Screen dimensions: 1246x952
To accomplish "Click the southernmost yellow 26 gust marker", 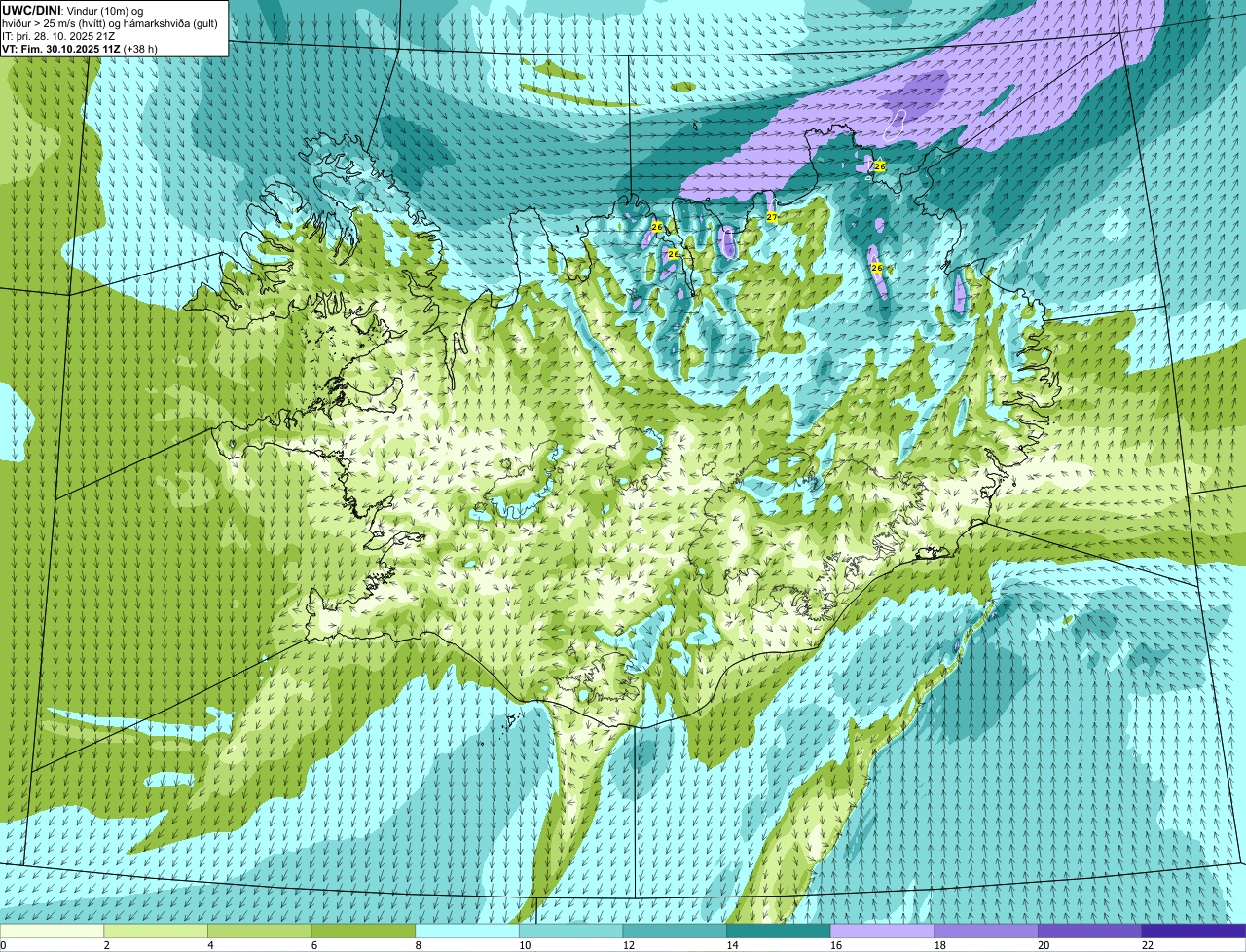I will point(876,267).
